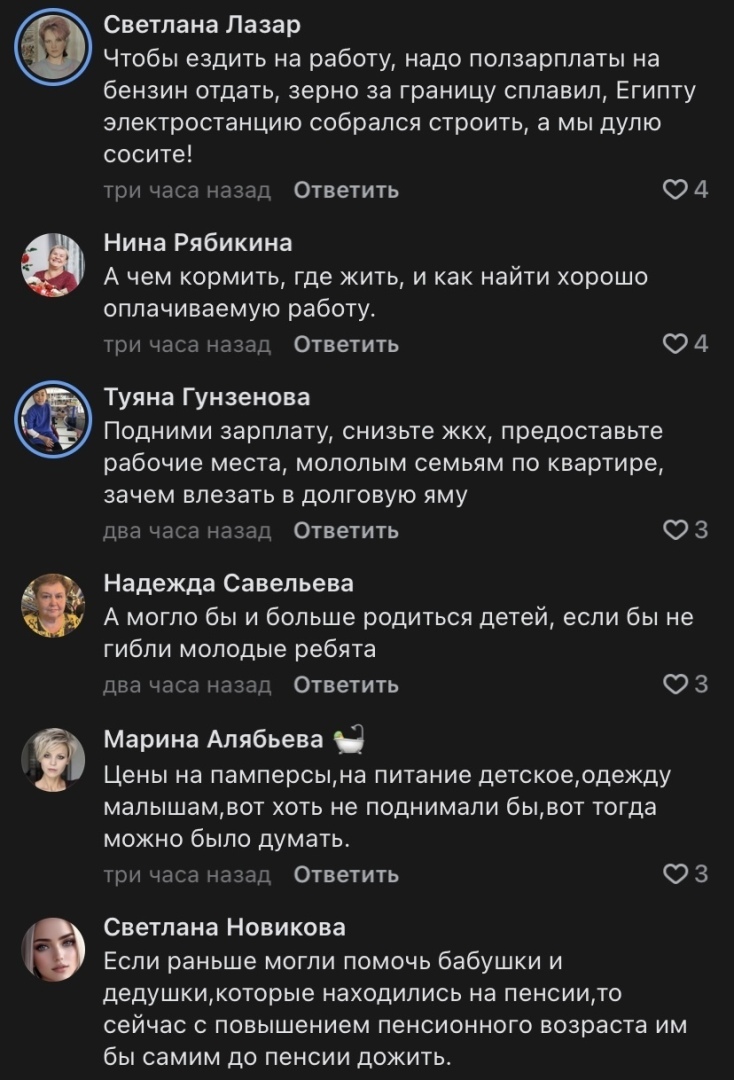This screenshot has width=734, height=1080.
Task: Open Светлана Новикова's avatar
Action: (54, 949)
